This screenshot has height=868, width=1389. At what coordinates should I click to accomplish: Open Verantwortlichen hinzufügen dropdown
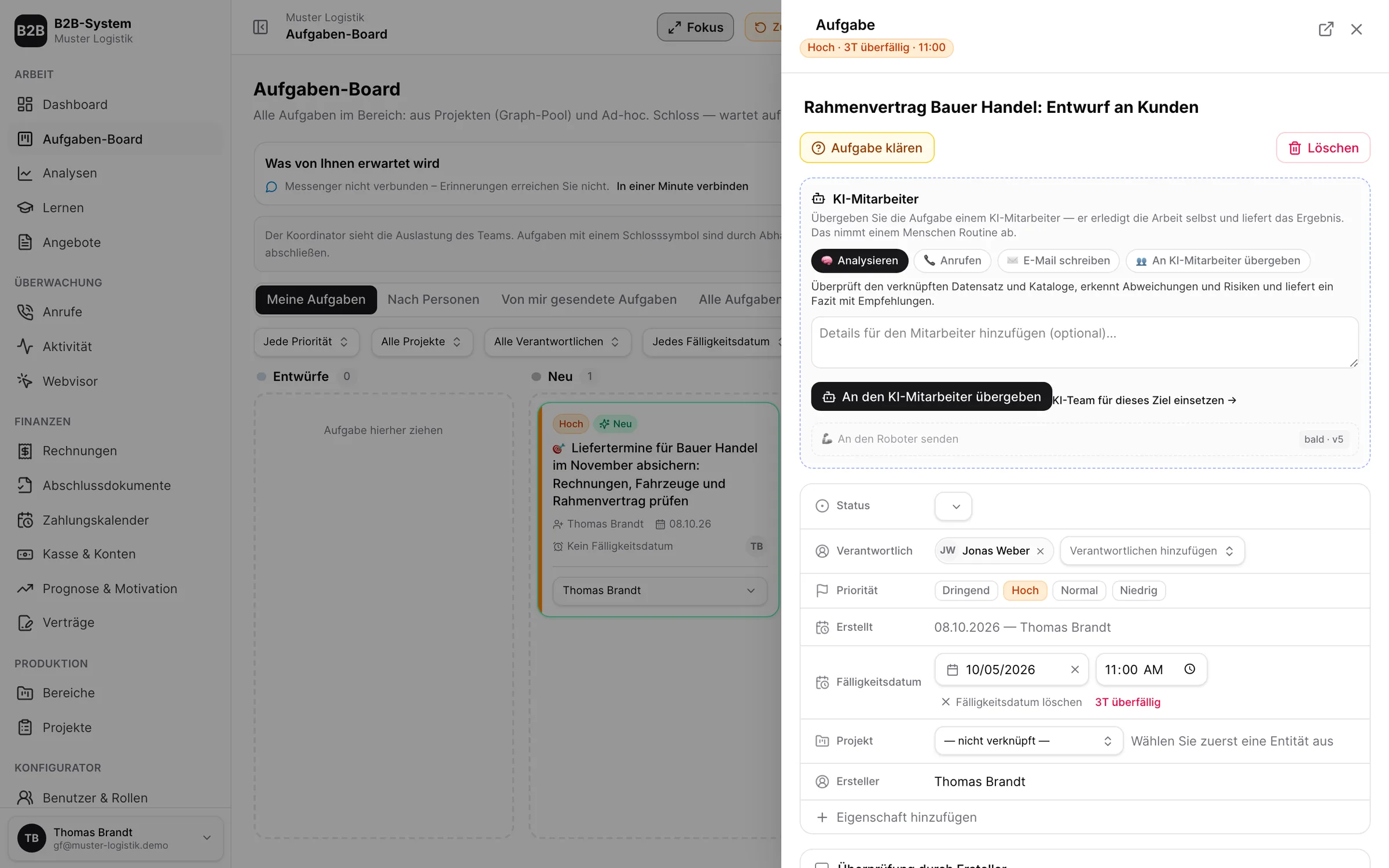[x=1152, y=551]
